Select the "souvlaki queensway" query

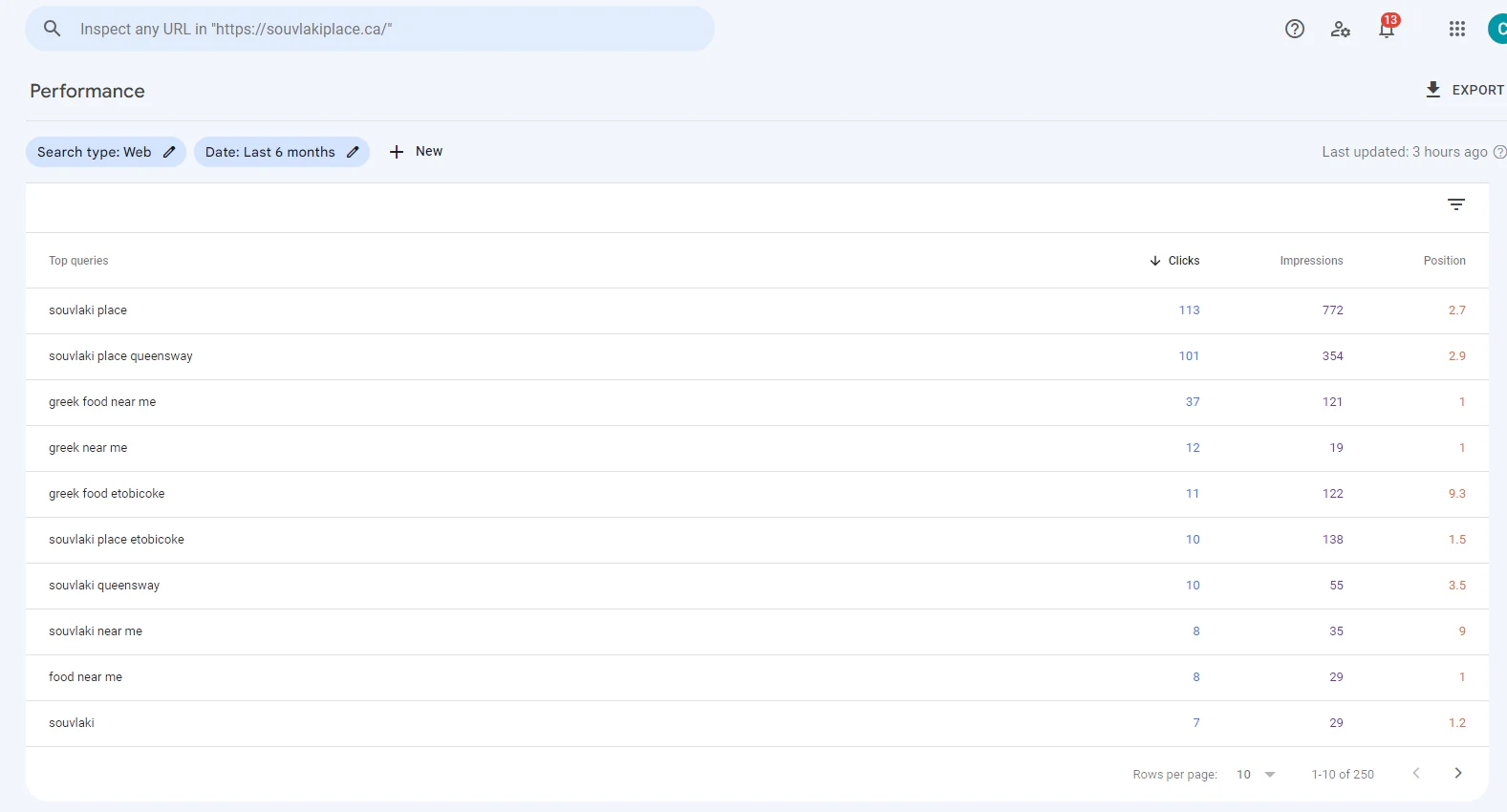(x=104, y=586)
